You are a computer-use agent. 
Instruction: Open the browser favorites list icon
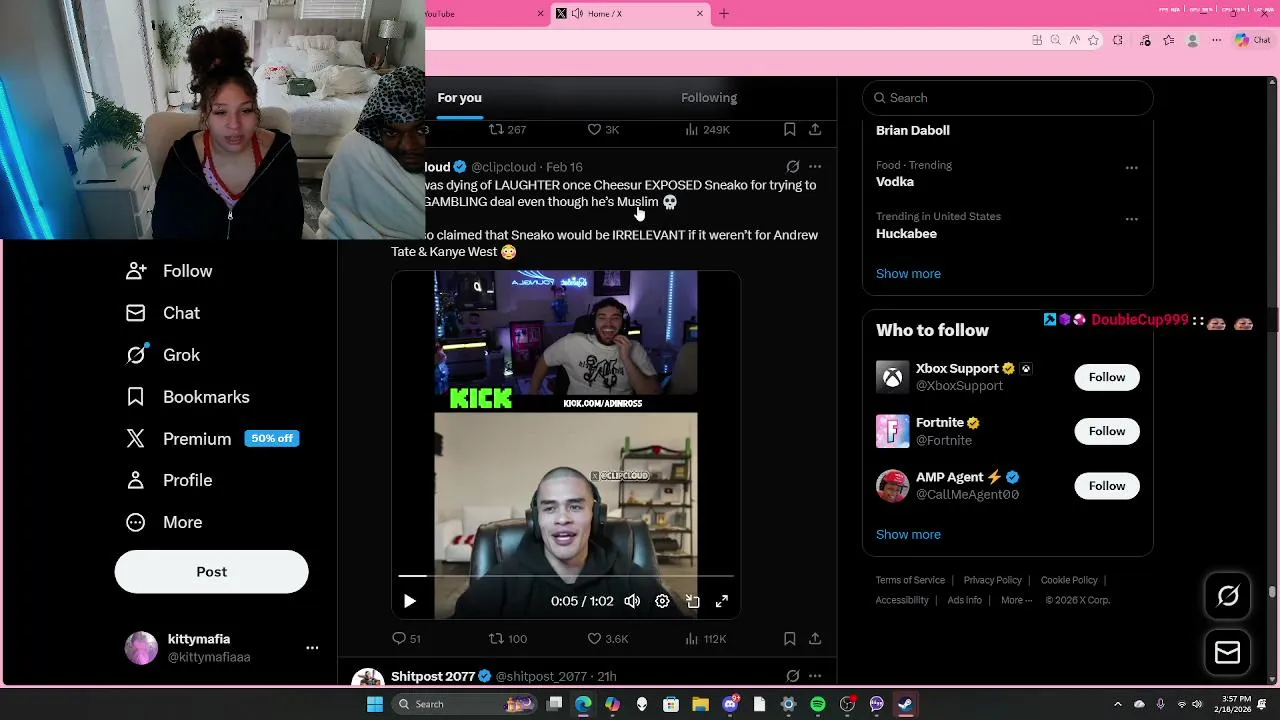coord(1168,40)
